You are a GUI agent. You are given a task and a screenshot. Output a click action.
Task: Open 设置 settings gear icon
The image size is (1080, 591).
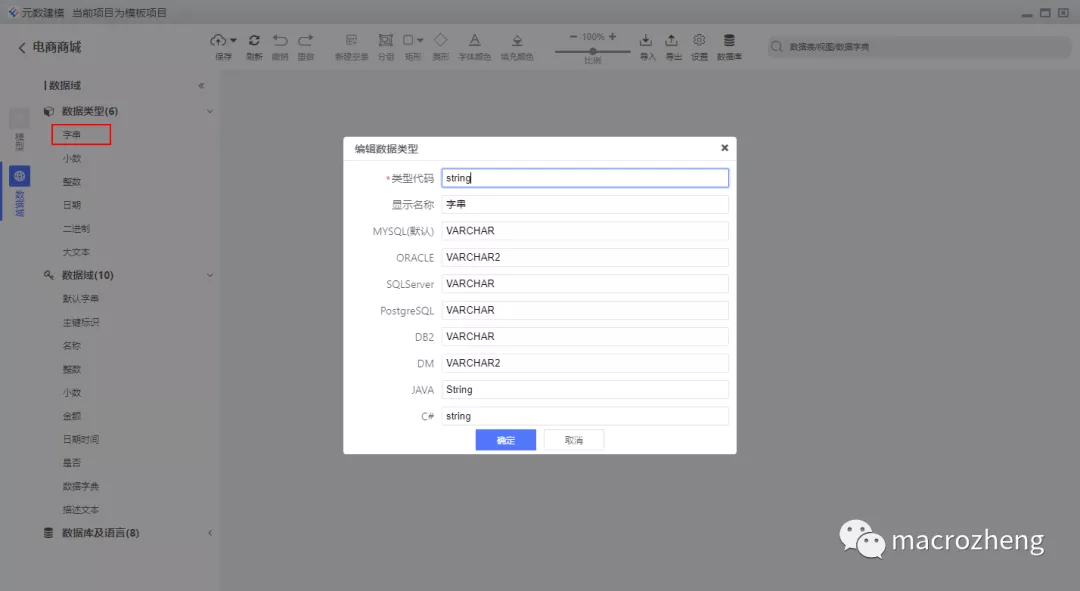(699, 40)
